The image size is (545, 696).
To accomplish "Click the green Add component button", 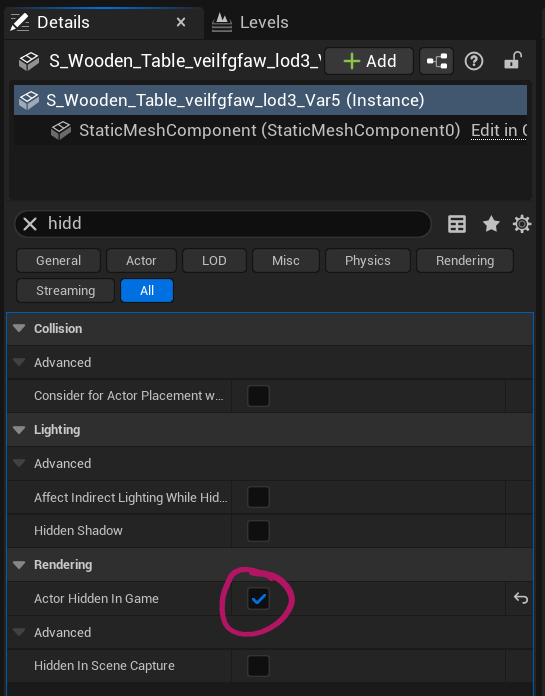I will [x=369, y=61].
